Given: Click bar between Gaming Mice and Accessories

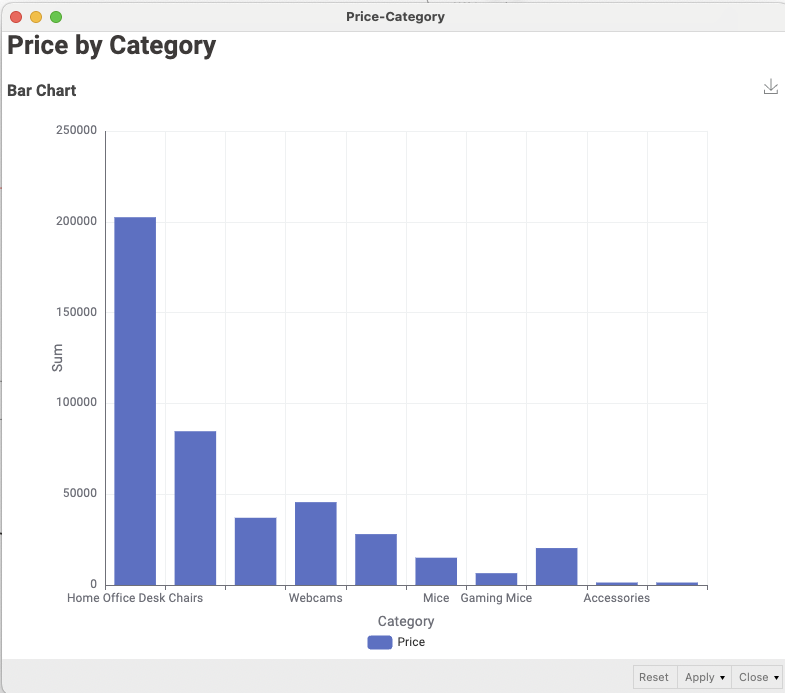Looking at the screenshot, I should pos(556,566).
